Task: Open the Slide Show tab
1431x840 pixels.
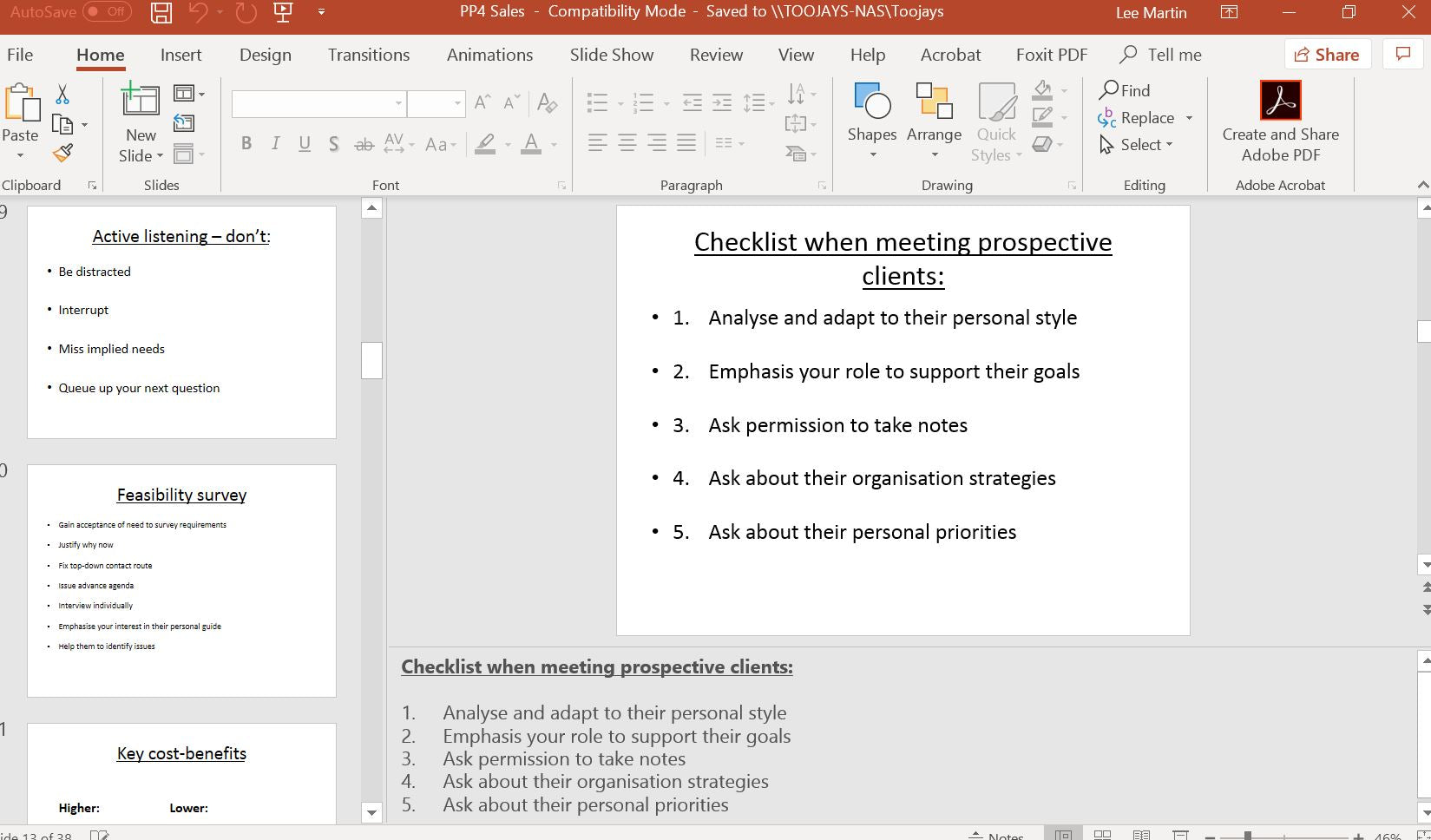Action: [612, 55]
